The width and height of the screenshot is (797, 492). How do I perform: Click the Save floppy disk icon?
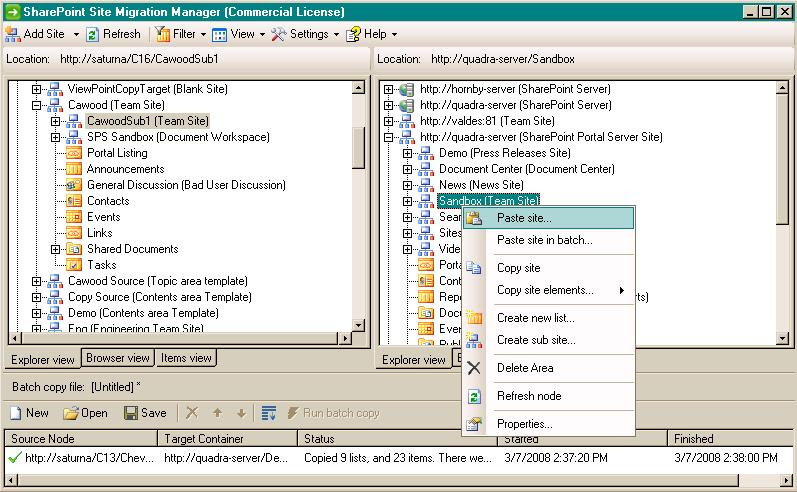[131, 413]
